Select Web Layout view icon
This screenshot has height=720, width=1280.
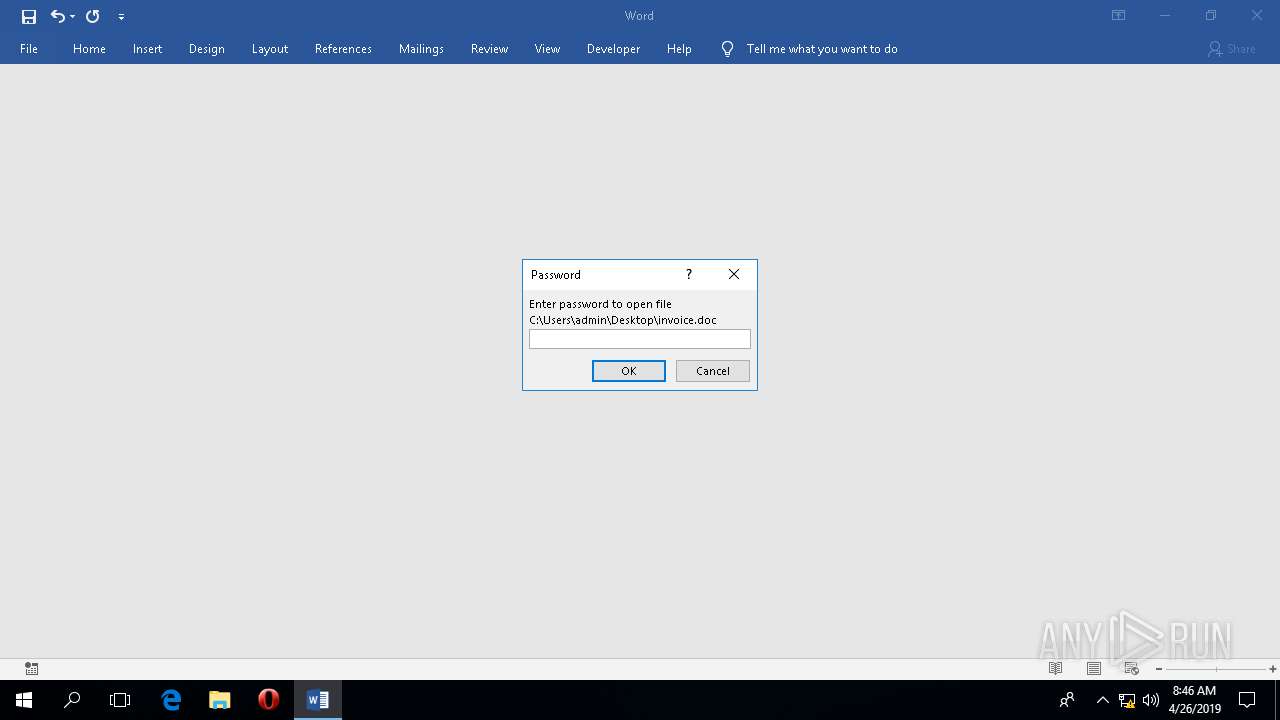point(1131,669)
